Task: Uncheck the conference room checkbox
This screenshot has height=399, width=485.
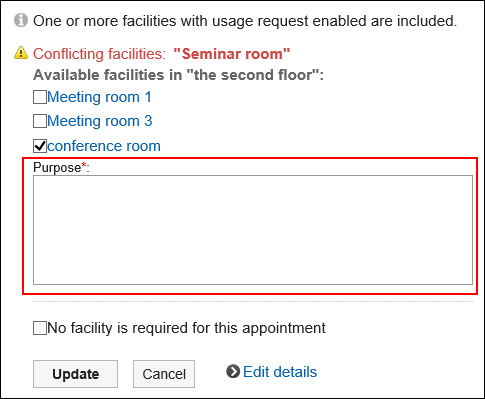Action: pos(40,146)
